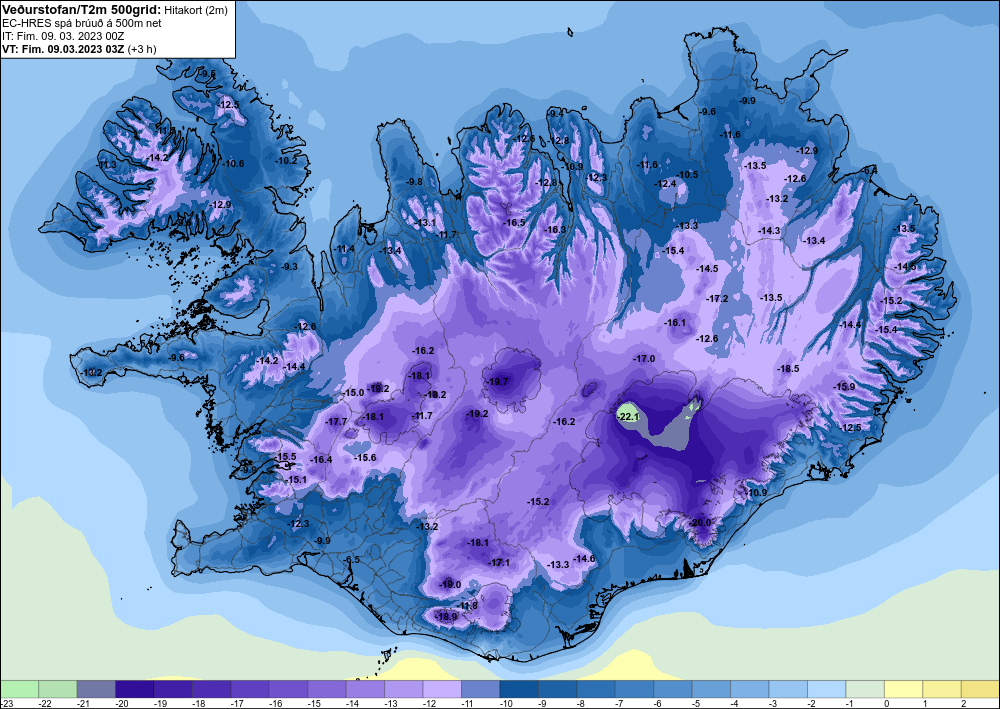Click the -22.1 temperature label on the glacier
This screenshot has height=709, width=1000.
pyautogui.click(x=628, y=417)
